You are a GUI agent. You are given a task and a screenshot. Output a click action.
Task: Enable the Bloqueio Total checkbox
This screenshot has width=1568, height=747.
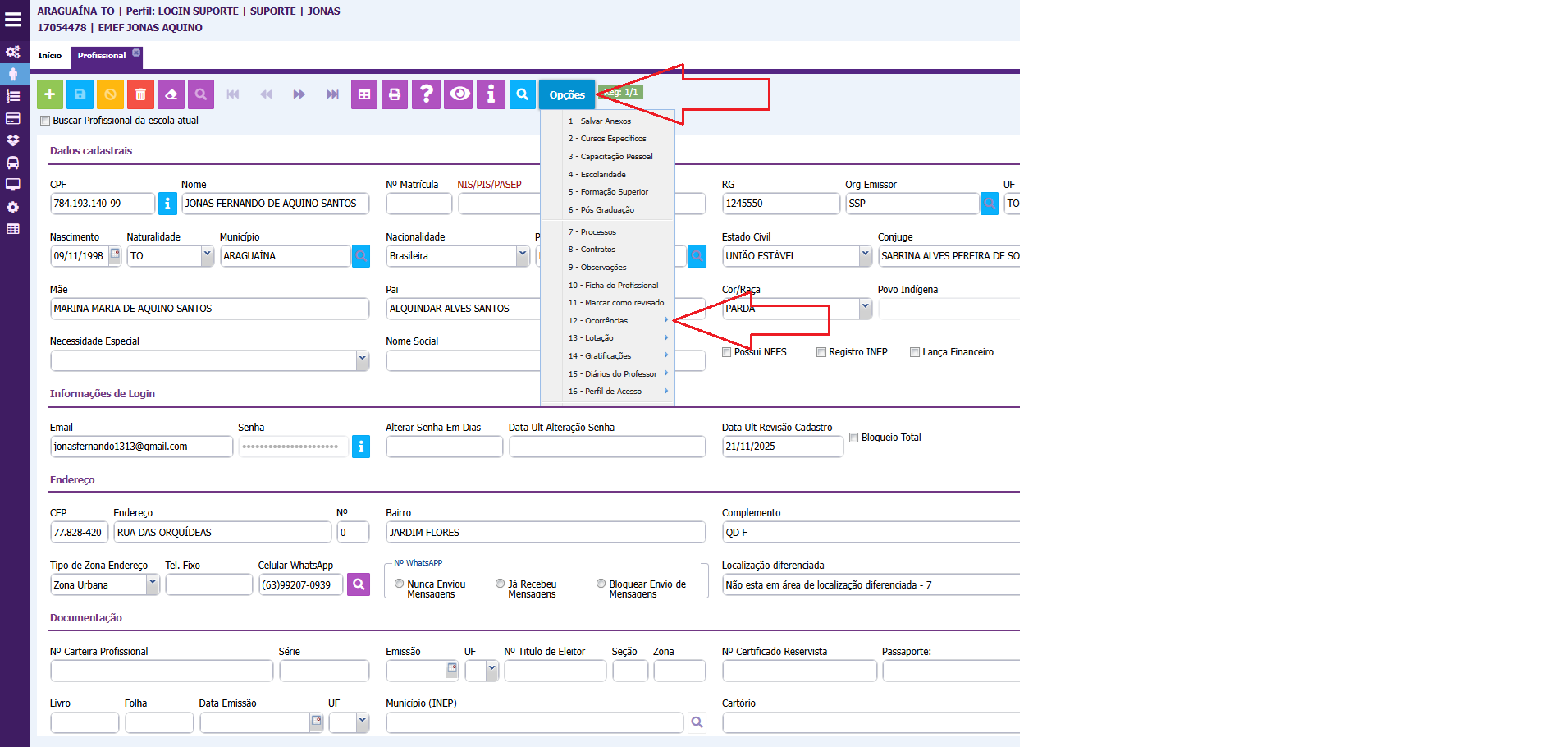coord(854,438)
